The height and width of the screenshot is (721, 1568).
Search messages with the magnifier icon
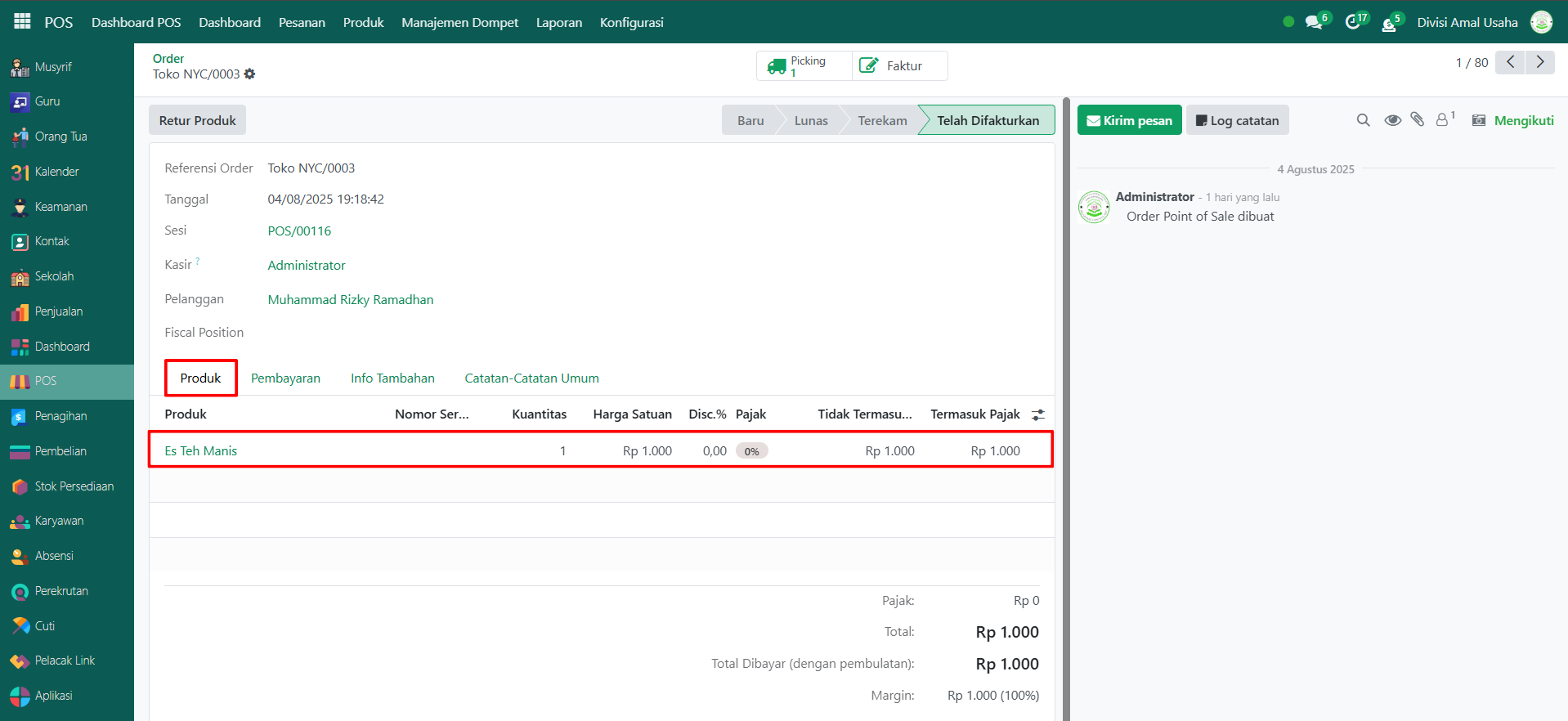pyautogui.click(x=1363, y=120)
